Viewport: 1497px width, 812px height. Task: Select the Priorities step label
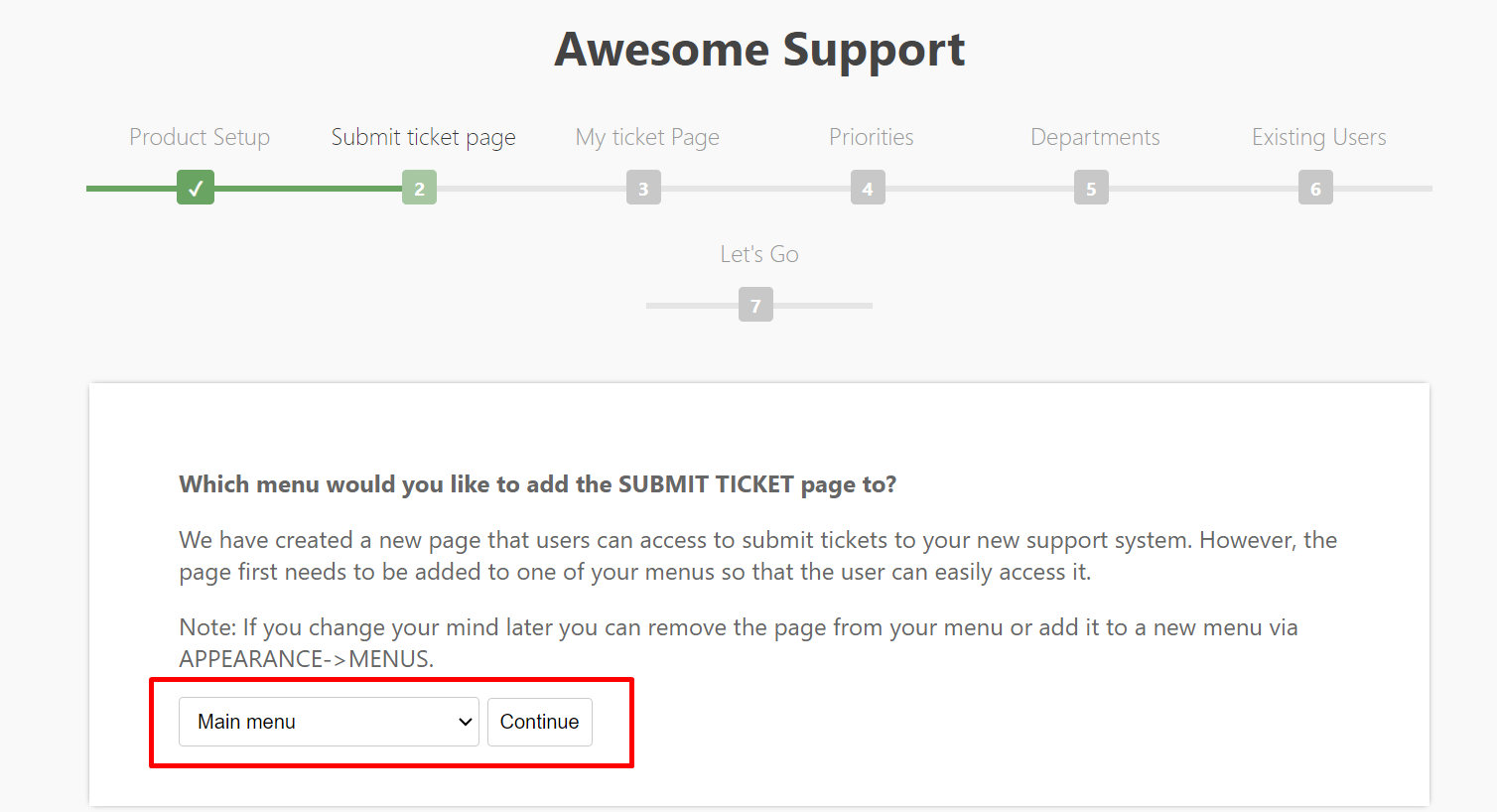click(871, 137)
